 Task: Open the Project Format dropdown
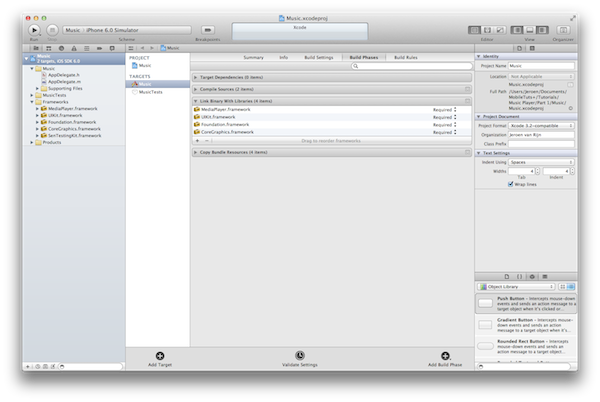(541, 126)
